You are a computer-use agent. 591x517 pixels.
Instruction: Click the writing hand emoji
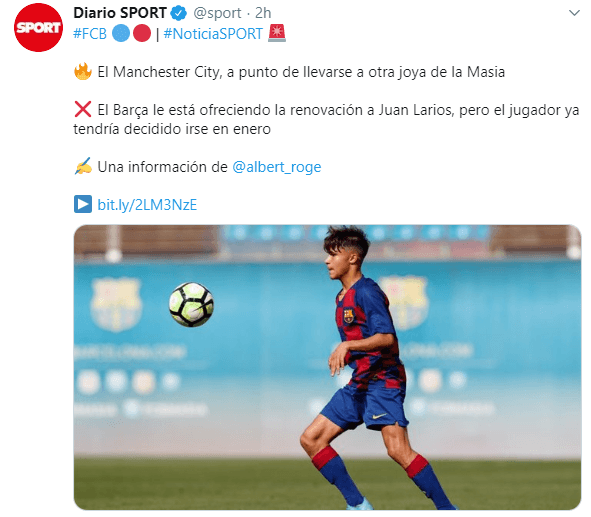pyautogui.click(x=83, y=166)
